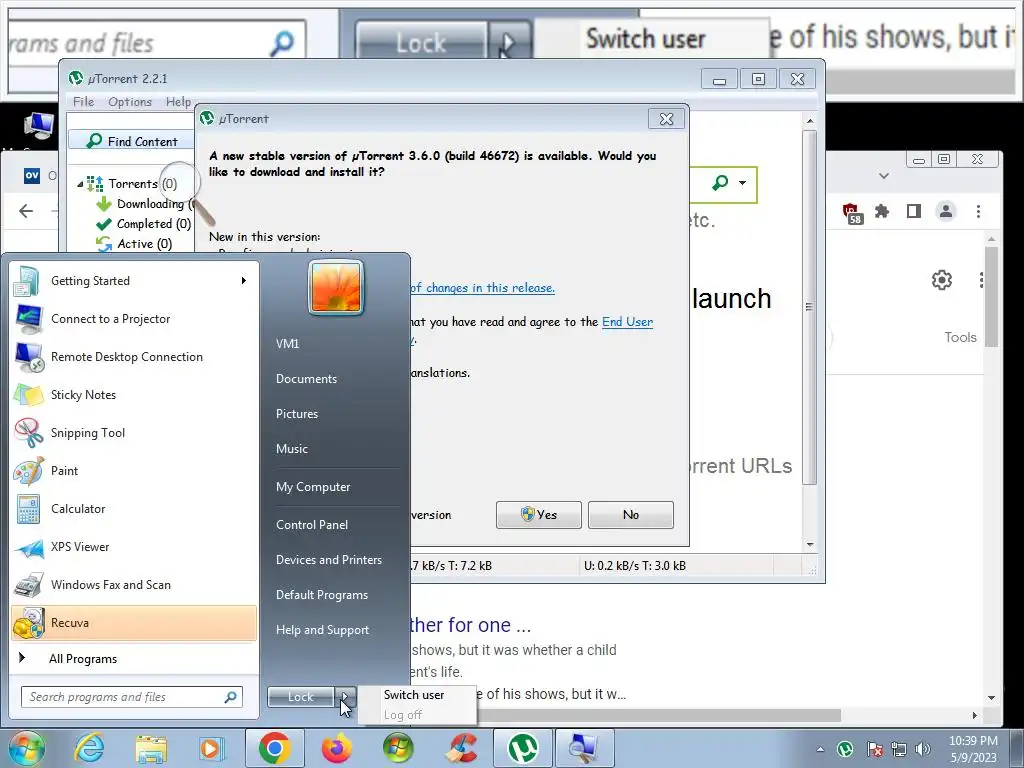
Task: Open uTorrent Help menu
Action: pyautogui.click(x=178, y=102)
